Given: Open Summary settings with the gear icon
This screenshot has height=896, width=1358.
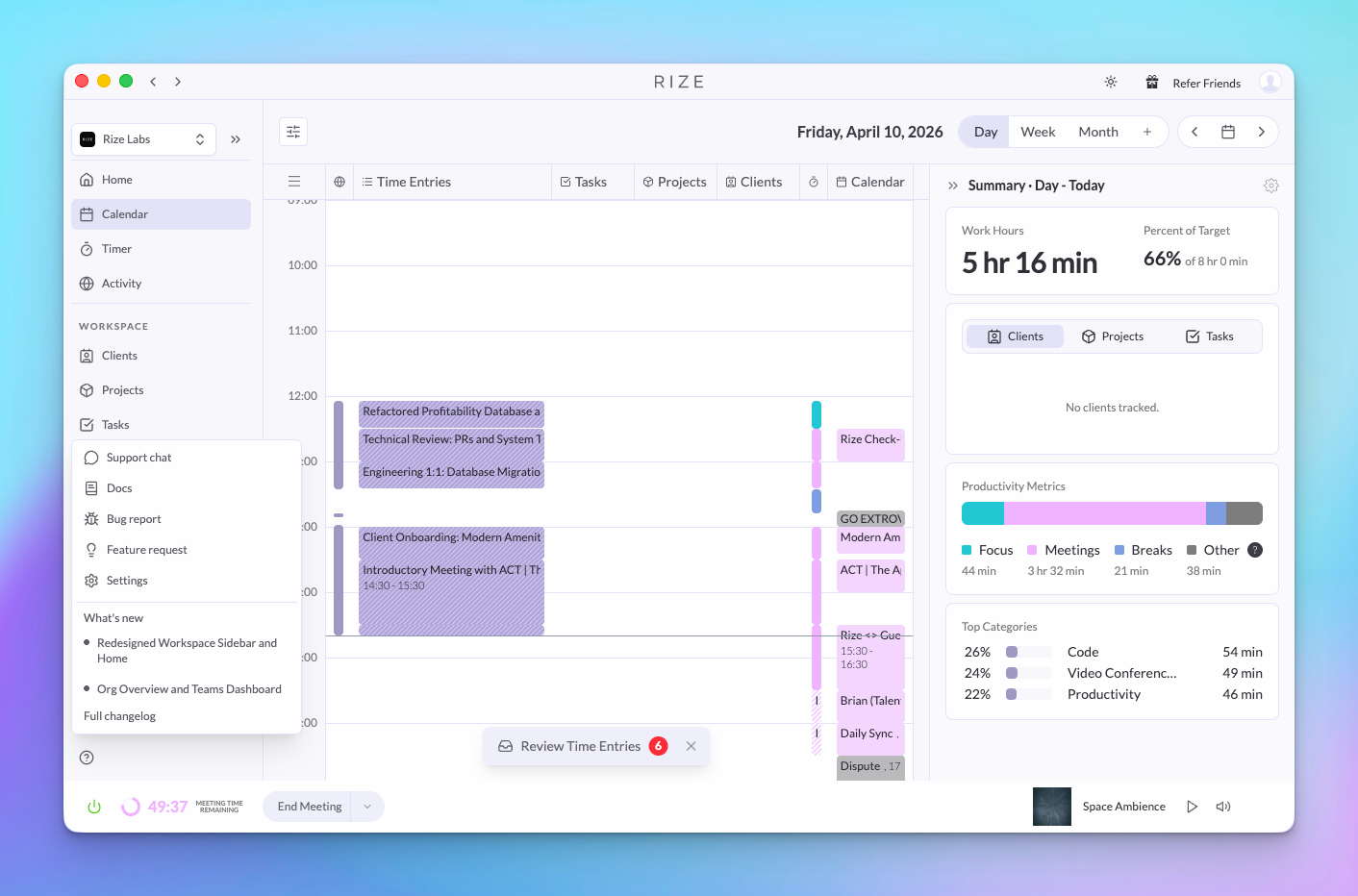Looking at the screenshot, I should pyautogui.click(x=1271, y=185).
